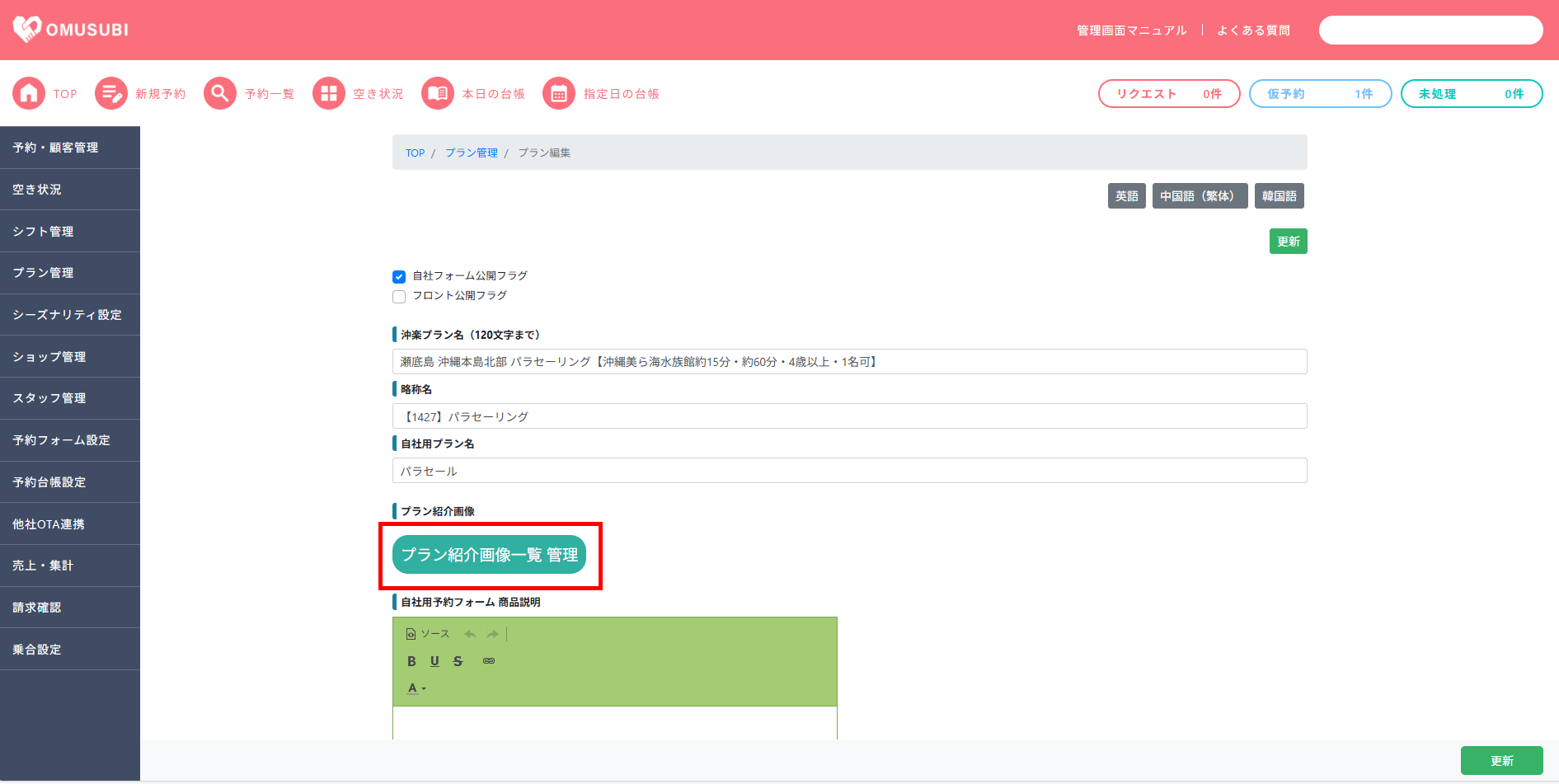Click into the 略称名 text field
Screen dimensions: 1559x784
pyautogui.click(x=849, y=416)
